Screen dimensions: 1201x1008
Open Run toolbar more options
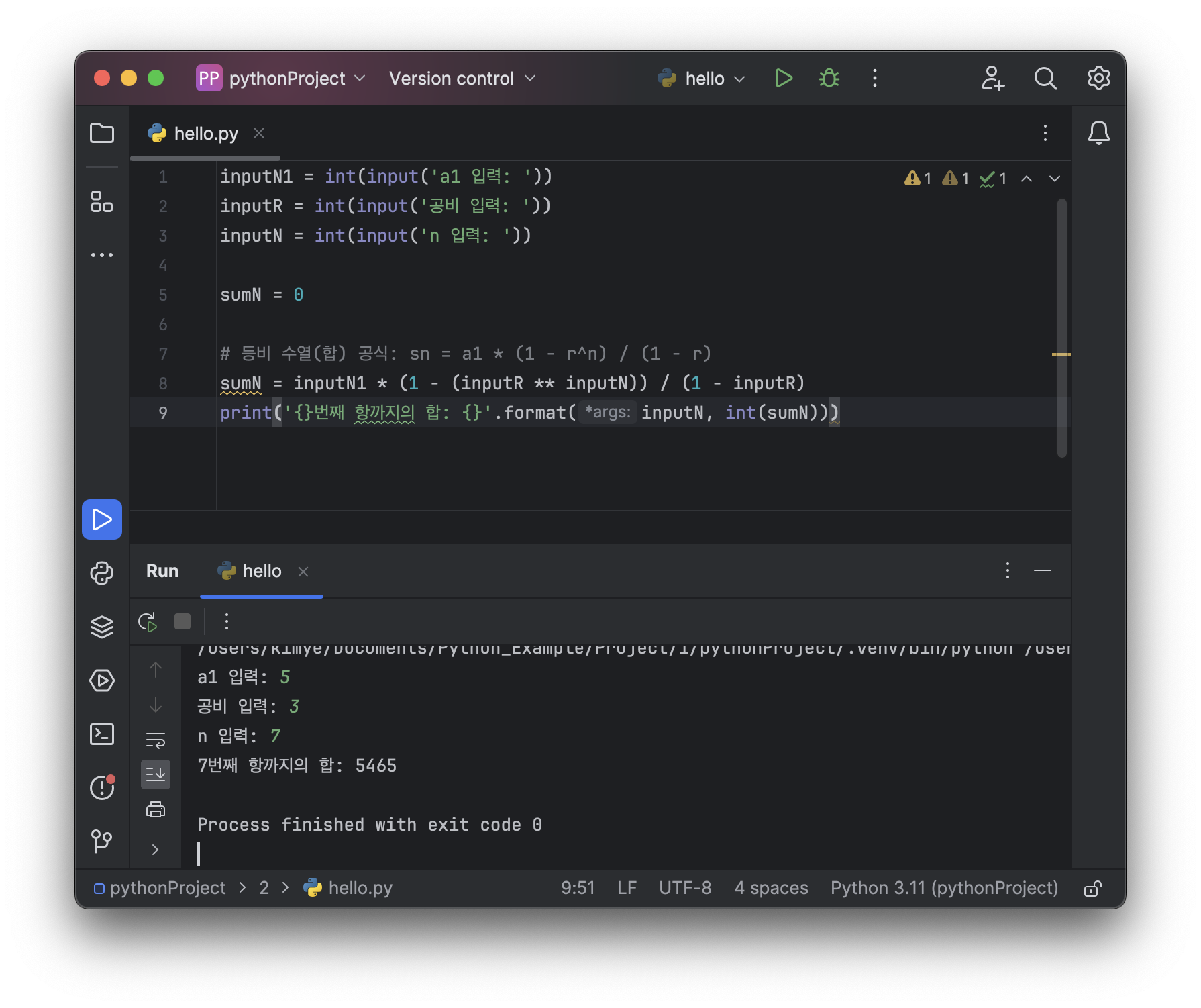click(227, 621)
